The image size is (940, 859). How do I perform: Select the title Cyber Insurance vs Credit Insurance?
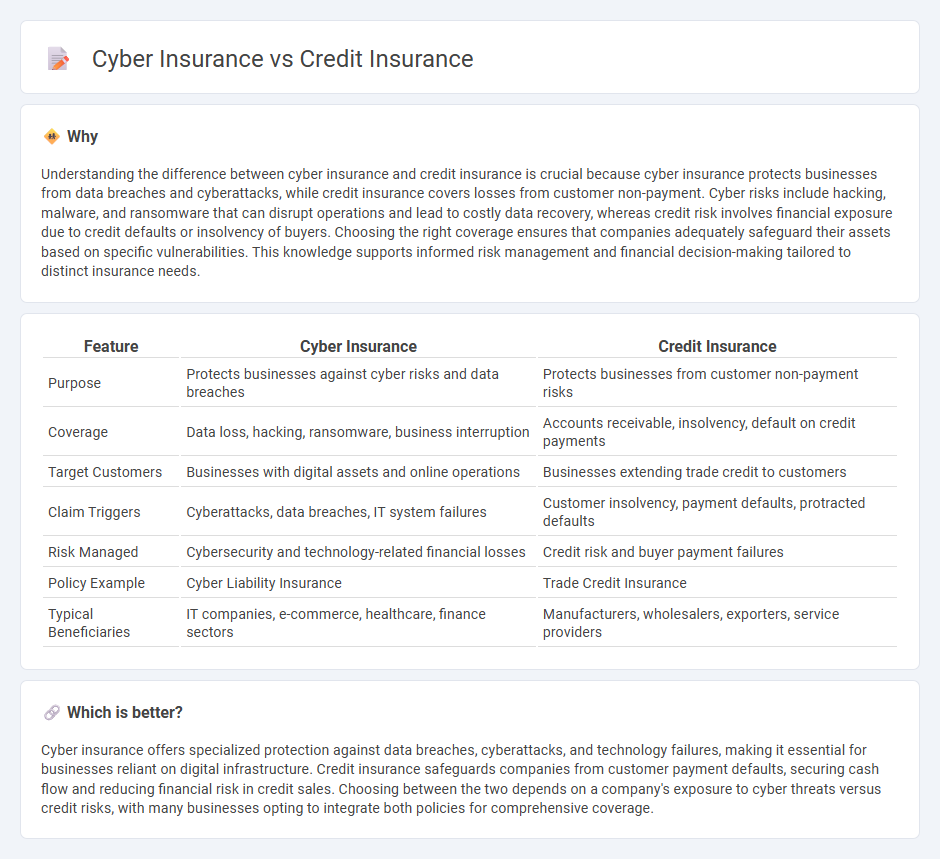point(282,59)
